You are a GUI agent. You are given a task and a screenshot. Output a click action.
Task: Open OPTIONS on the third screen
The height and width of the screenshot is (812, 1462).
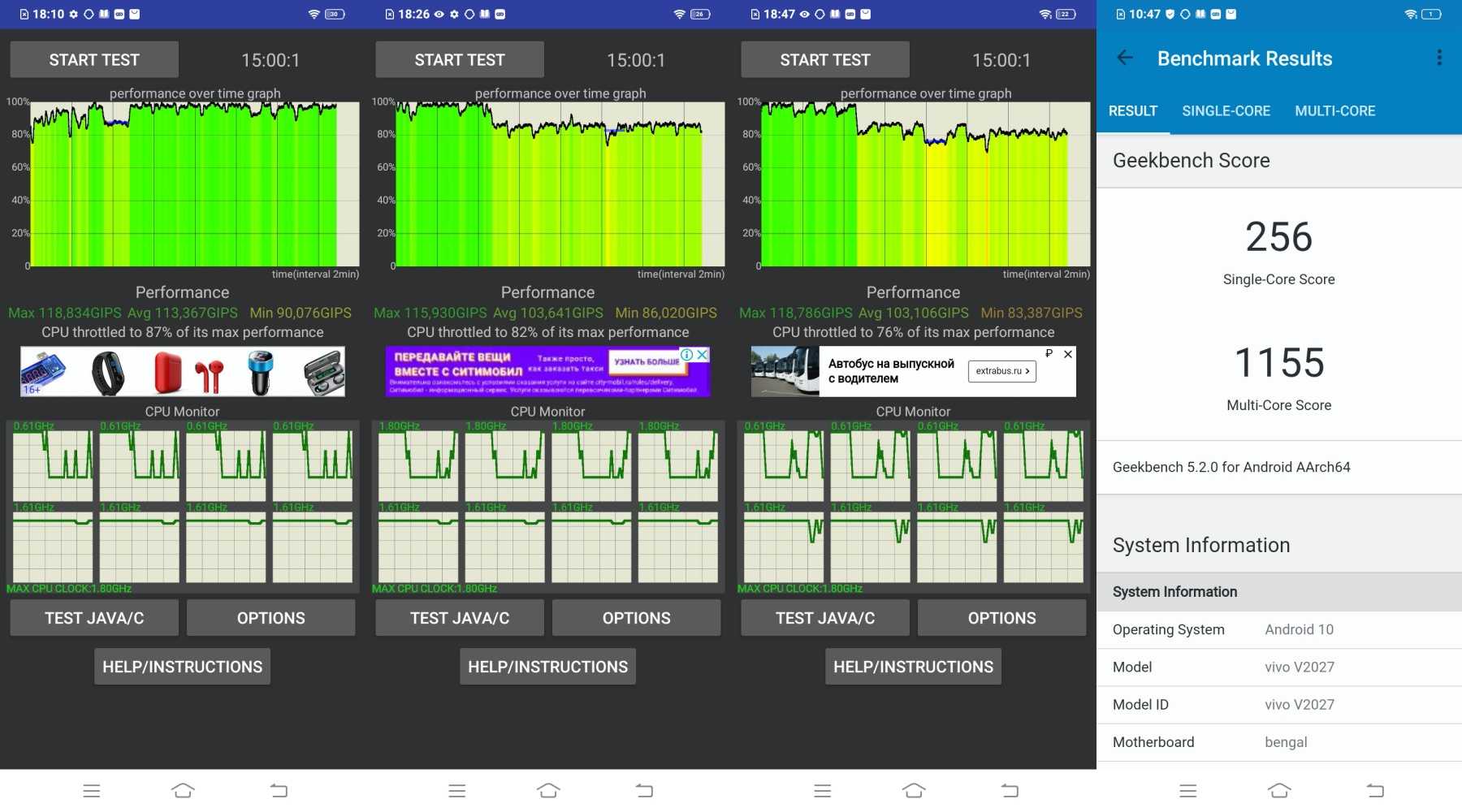[x=1001, y=618]
